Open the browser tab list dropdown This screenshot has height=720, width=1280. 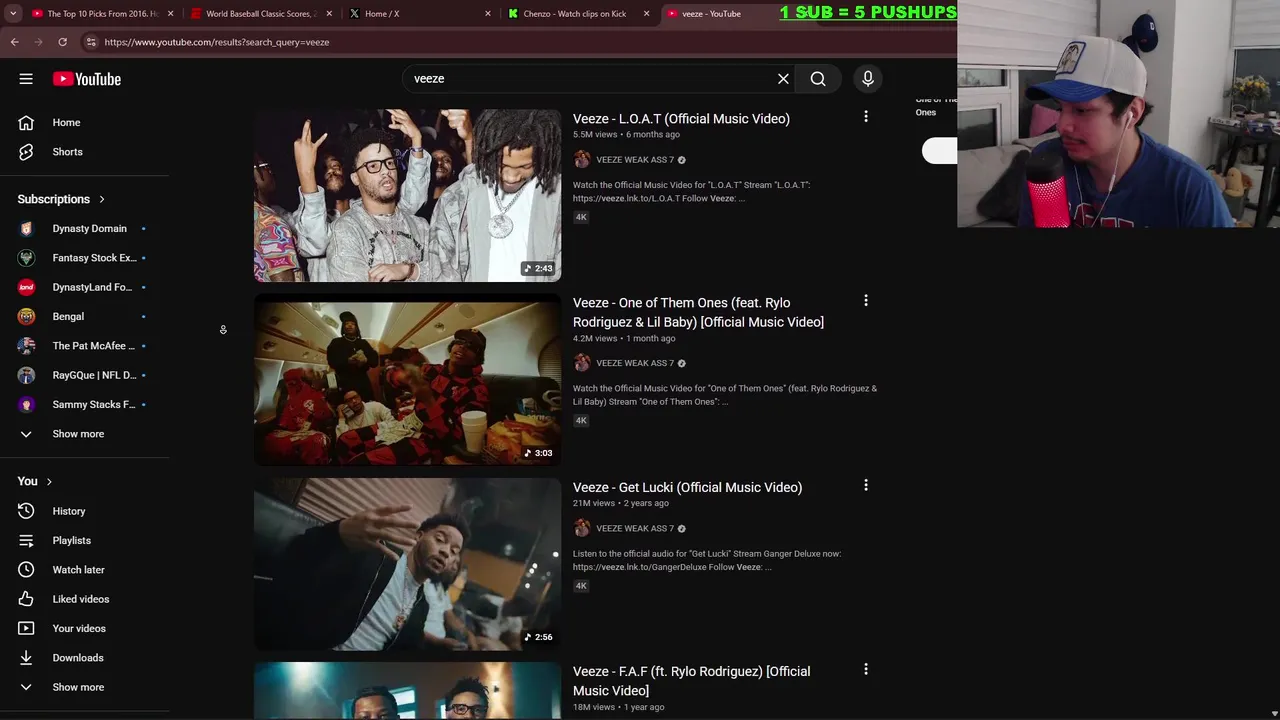pos(12,14)
